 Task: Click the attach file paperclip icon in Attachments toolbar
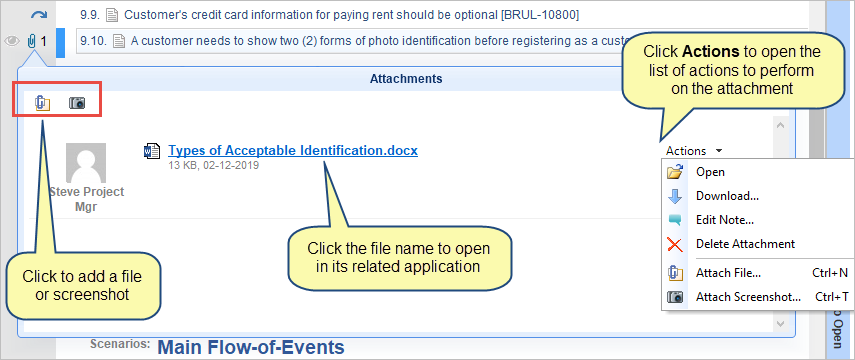click(43, 103)
